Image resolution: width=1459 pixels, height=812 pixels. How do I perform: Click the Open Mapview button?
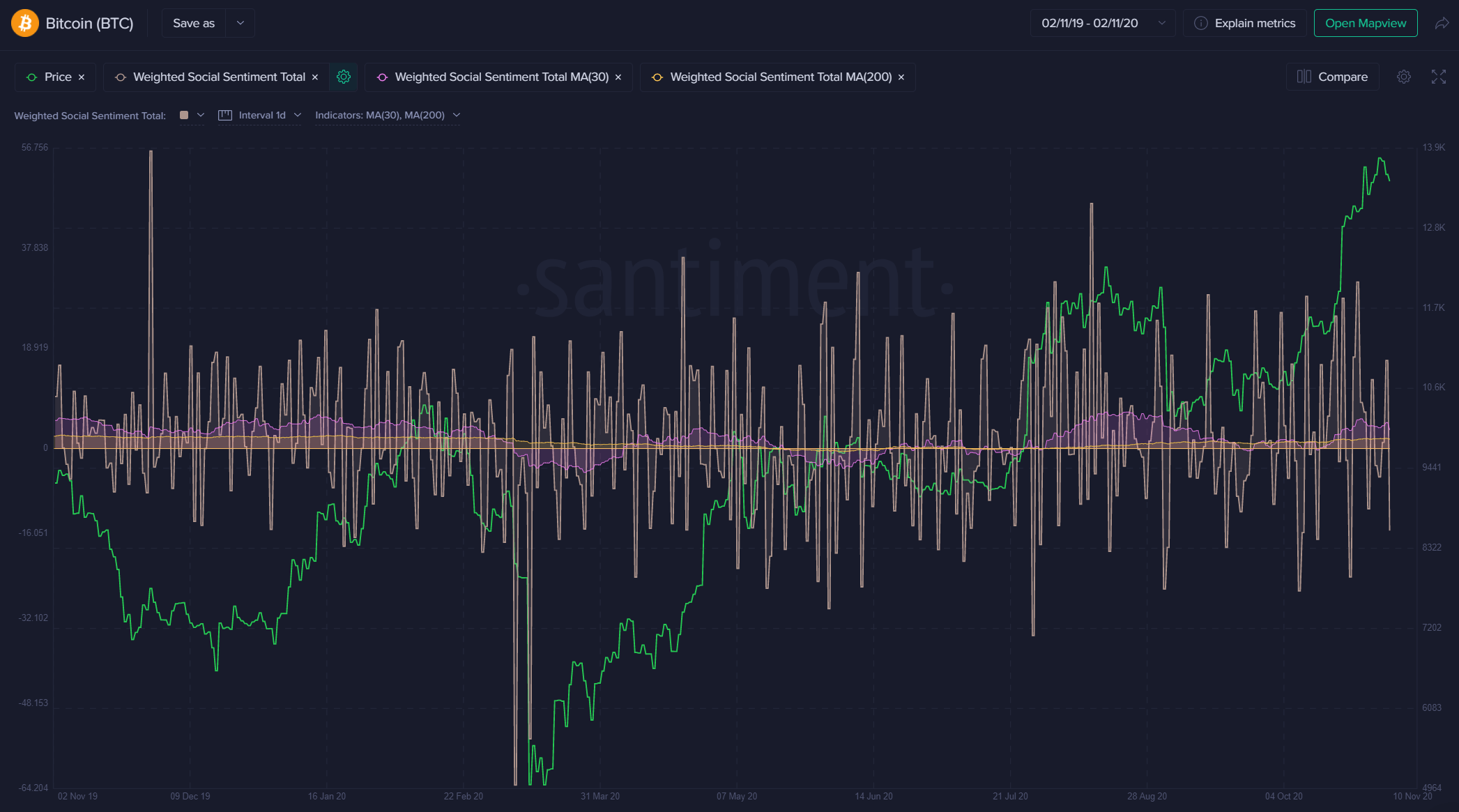[1366, 23]
